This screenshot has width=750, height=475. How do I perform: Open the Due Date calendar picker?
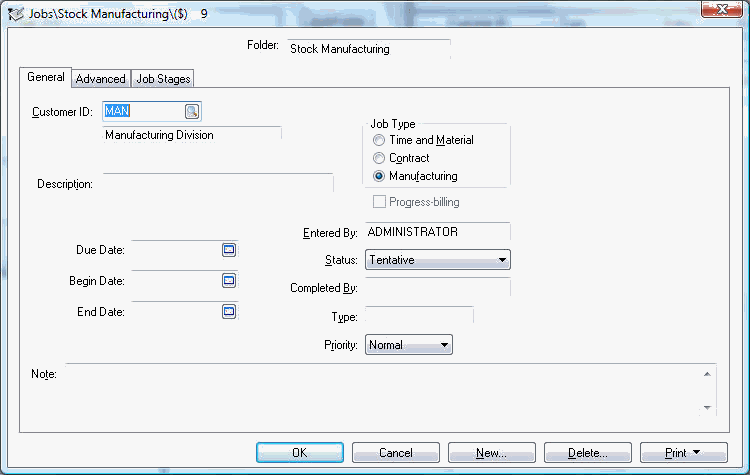click(229, 250)
